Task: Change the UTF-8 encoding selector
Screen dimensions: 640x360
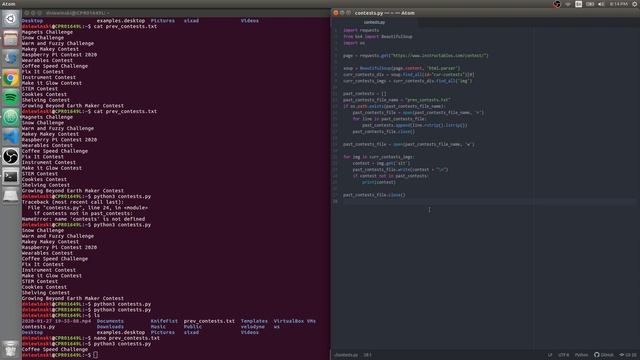Action: 564,355
